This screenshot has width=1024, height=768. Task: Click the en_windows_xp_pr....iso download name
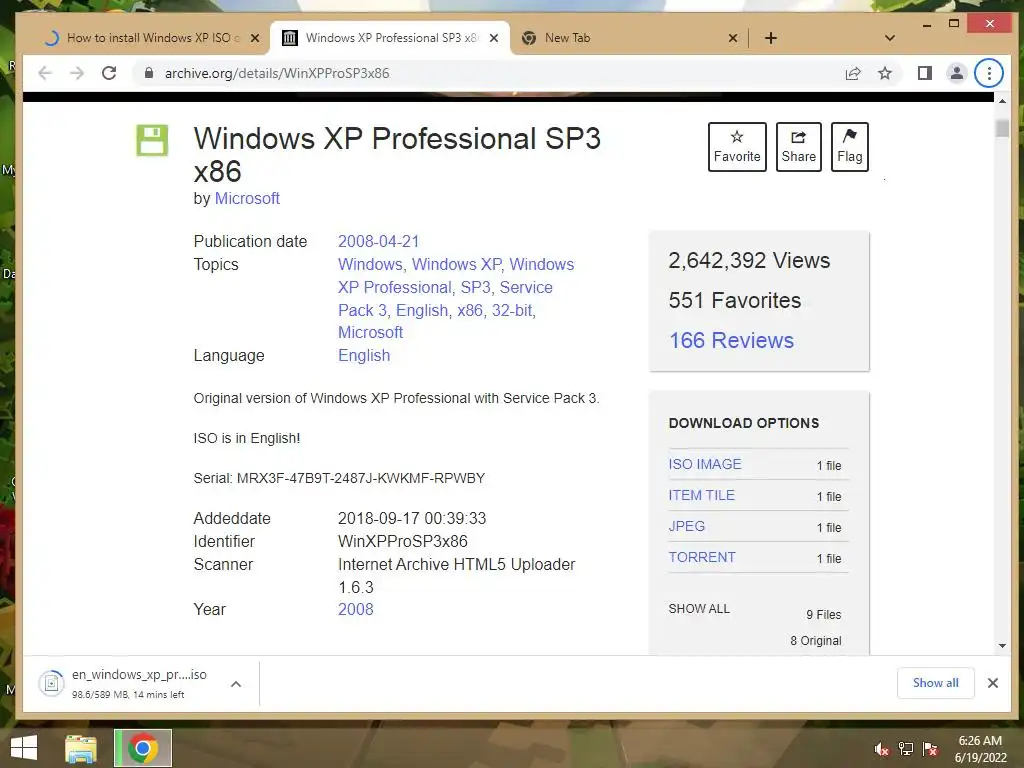click(139, 675)
